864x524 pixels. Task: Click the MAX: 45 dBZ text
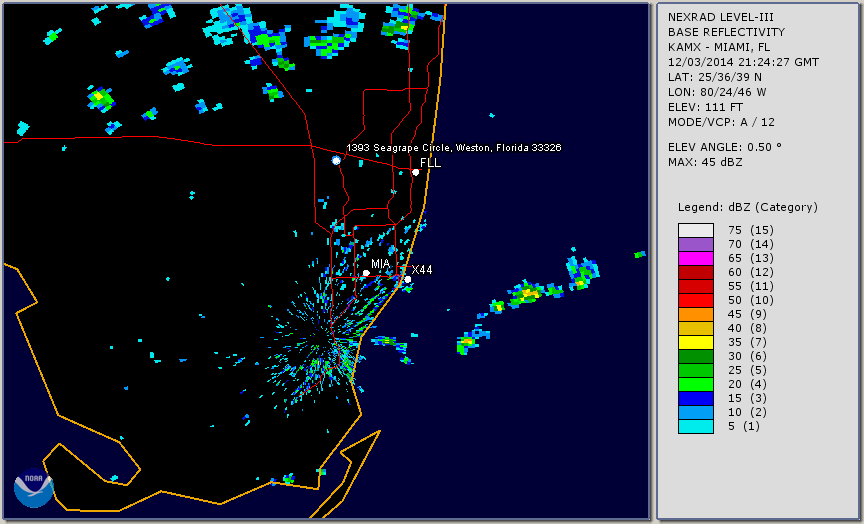pyautogui.click(x=705, y=162)
